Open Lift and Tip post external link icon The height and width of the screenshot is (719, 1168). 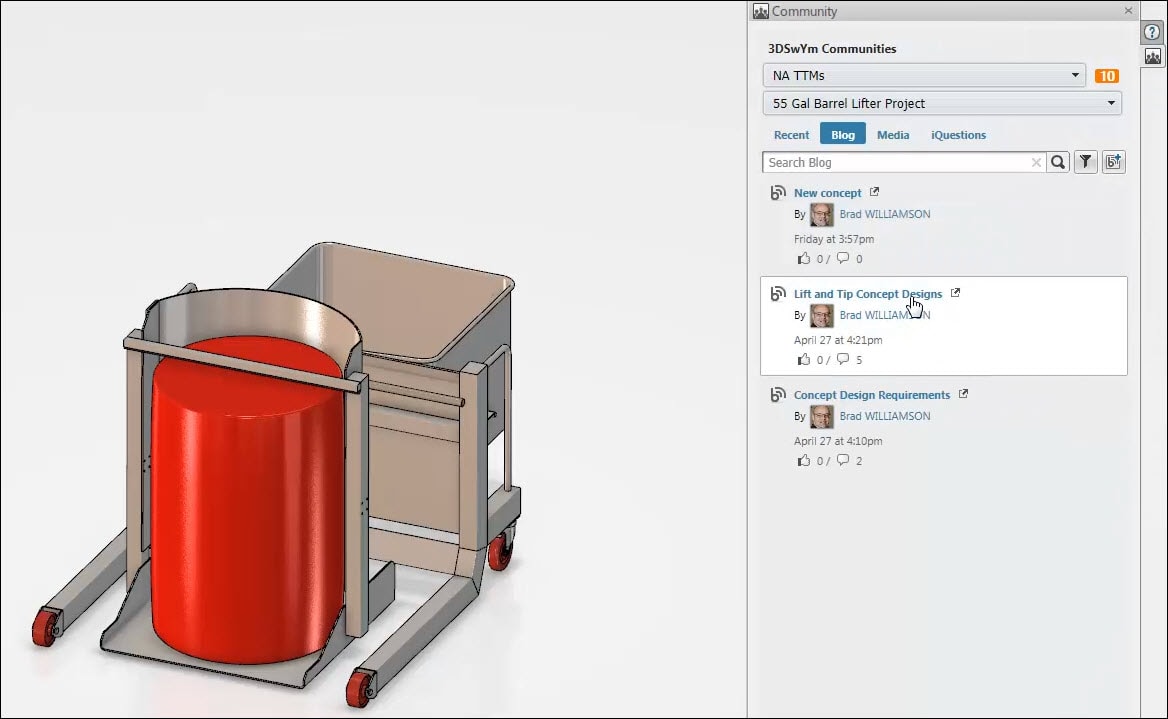(955, 293)
